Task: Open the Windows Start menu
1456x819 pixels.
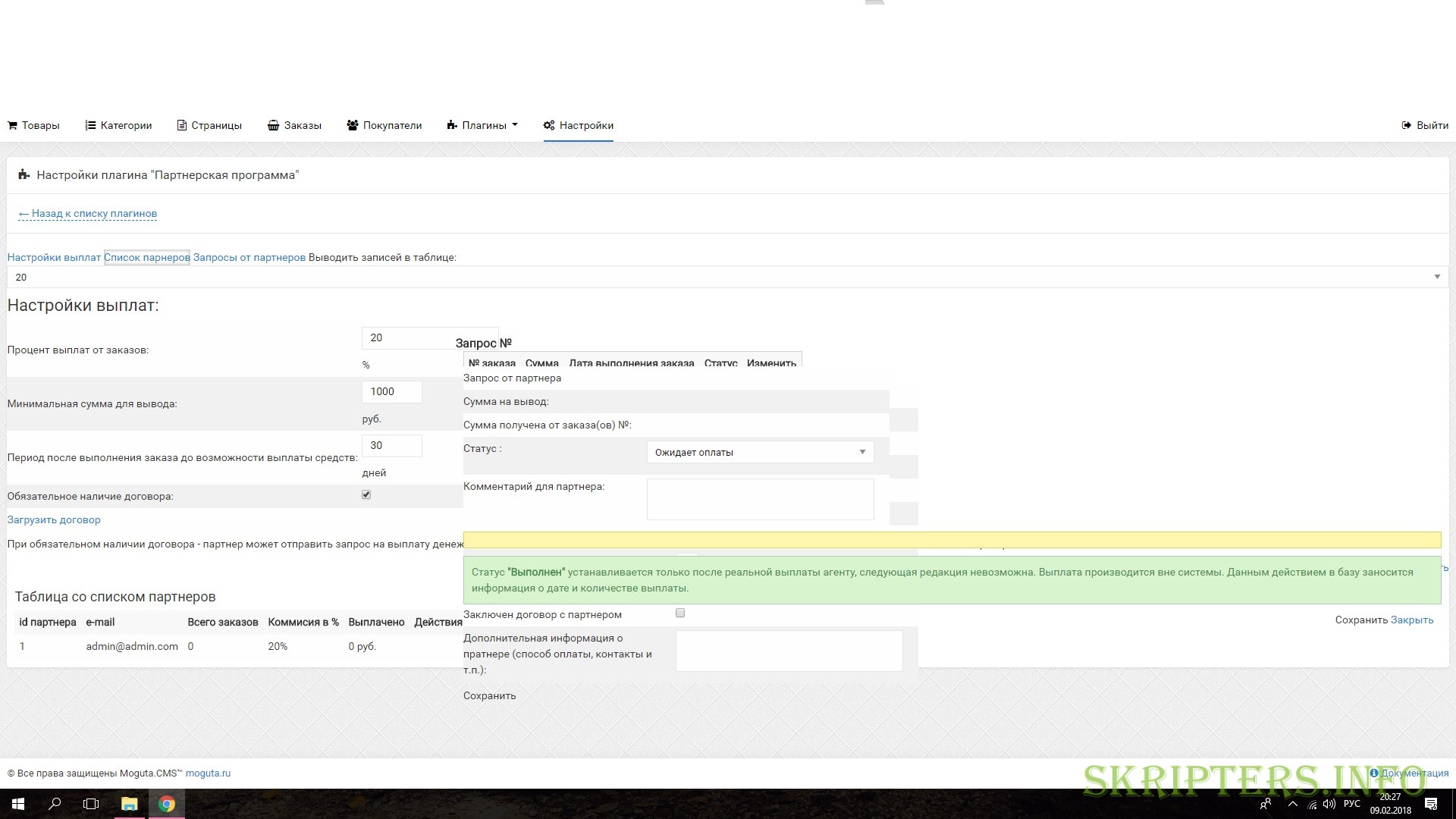Action: [18, 804]
